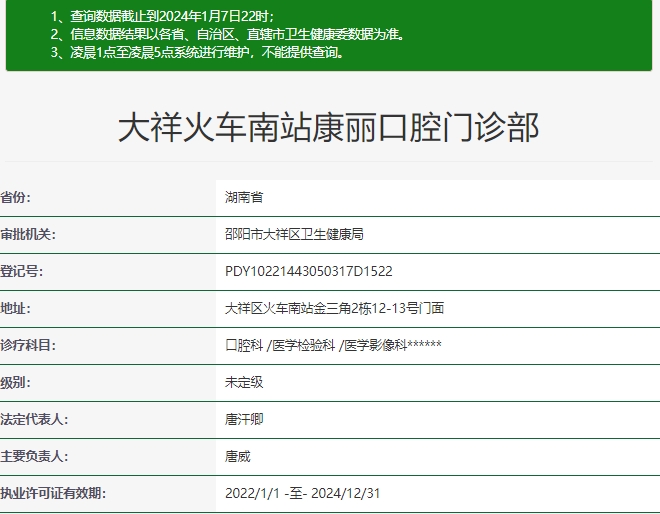The height and width of the screenshot is (514, 660).
Task: Click the notice line about 2024年1月7日22时 data cutoff
Action: click(x=162, y=17)
